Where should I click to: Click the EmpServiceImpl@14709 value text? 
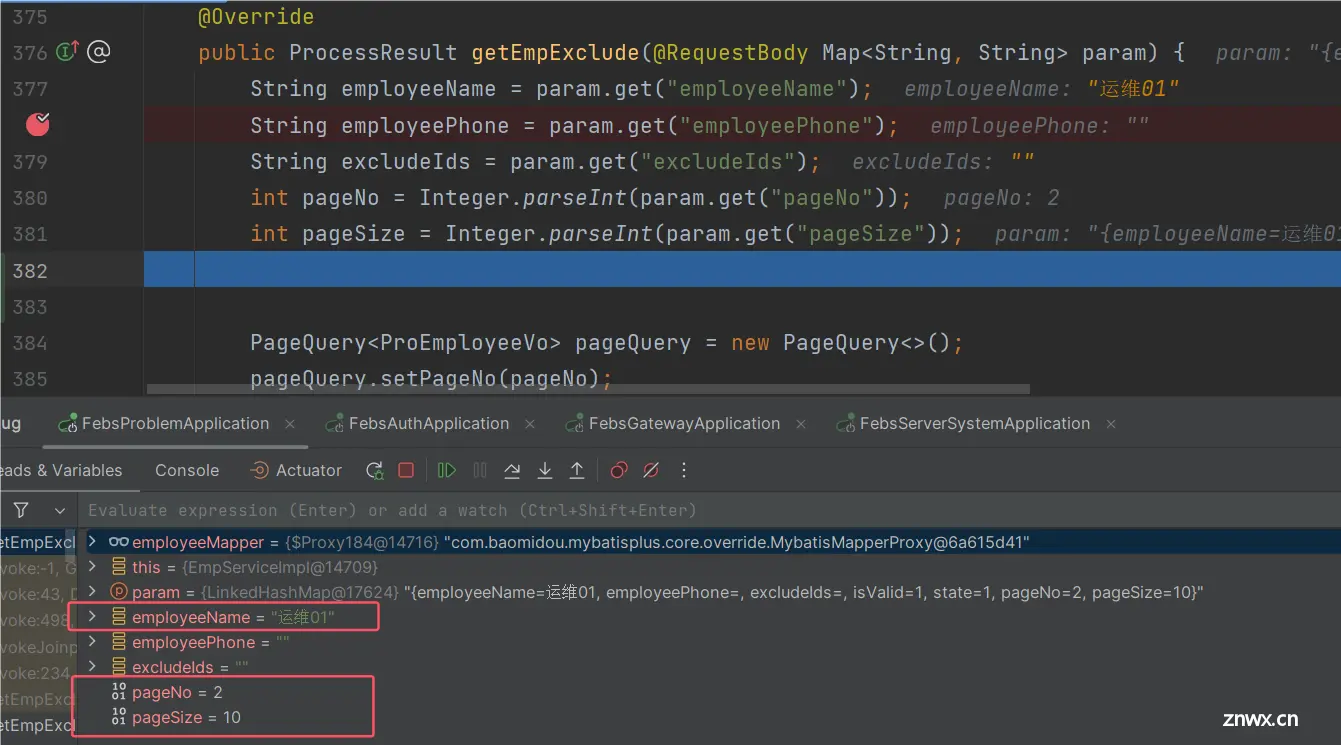(279, 567)
